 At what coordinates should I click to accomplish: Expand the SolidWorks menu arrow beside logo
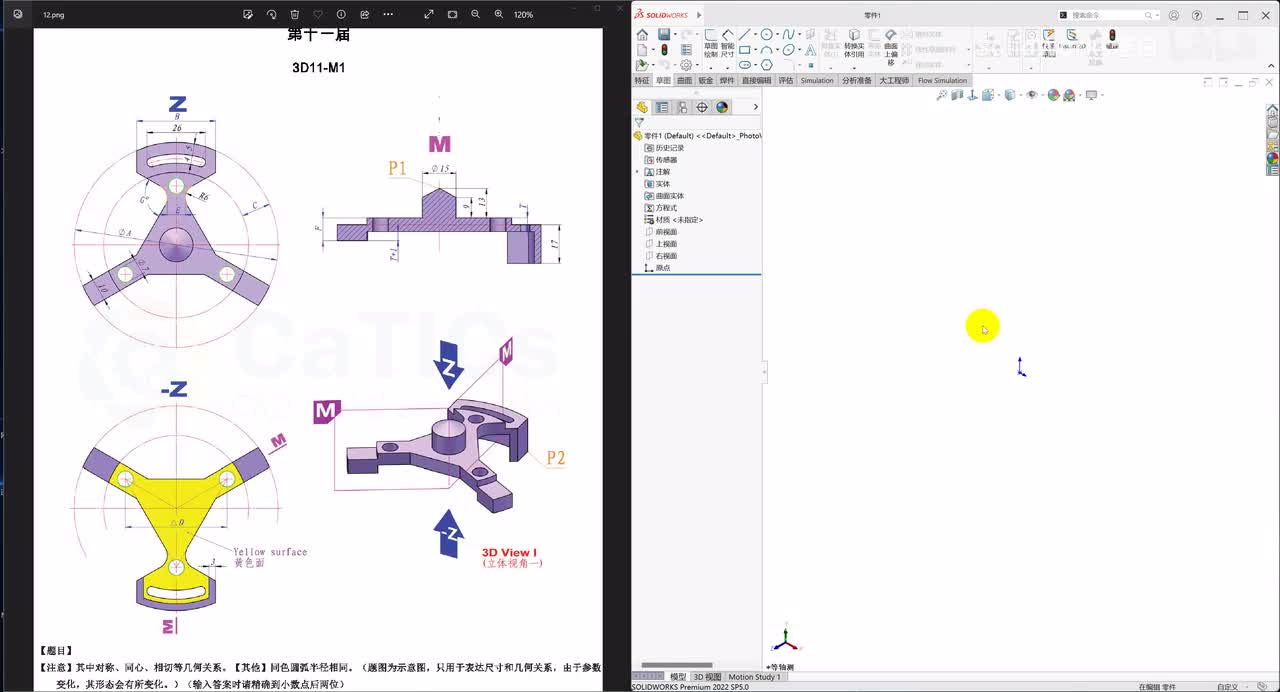(698, 16)
